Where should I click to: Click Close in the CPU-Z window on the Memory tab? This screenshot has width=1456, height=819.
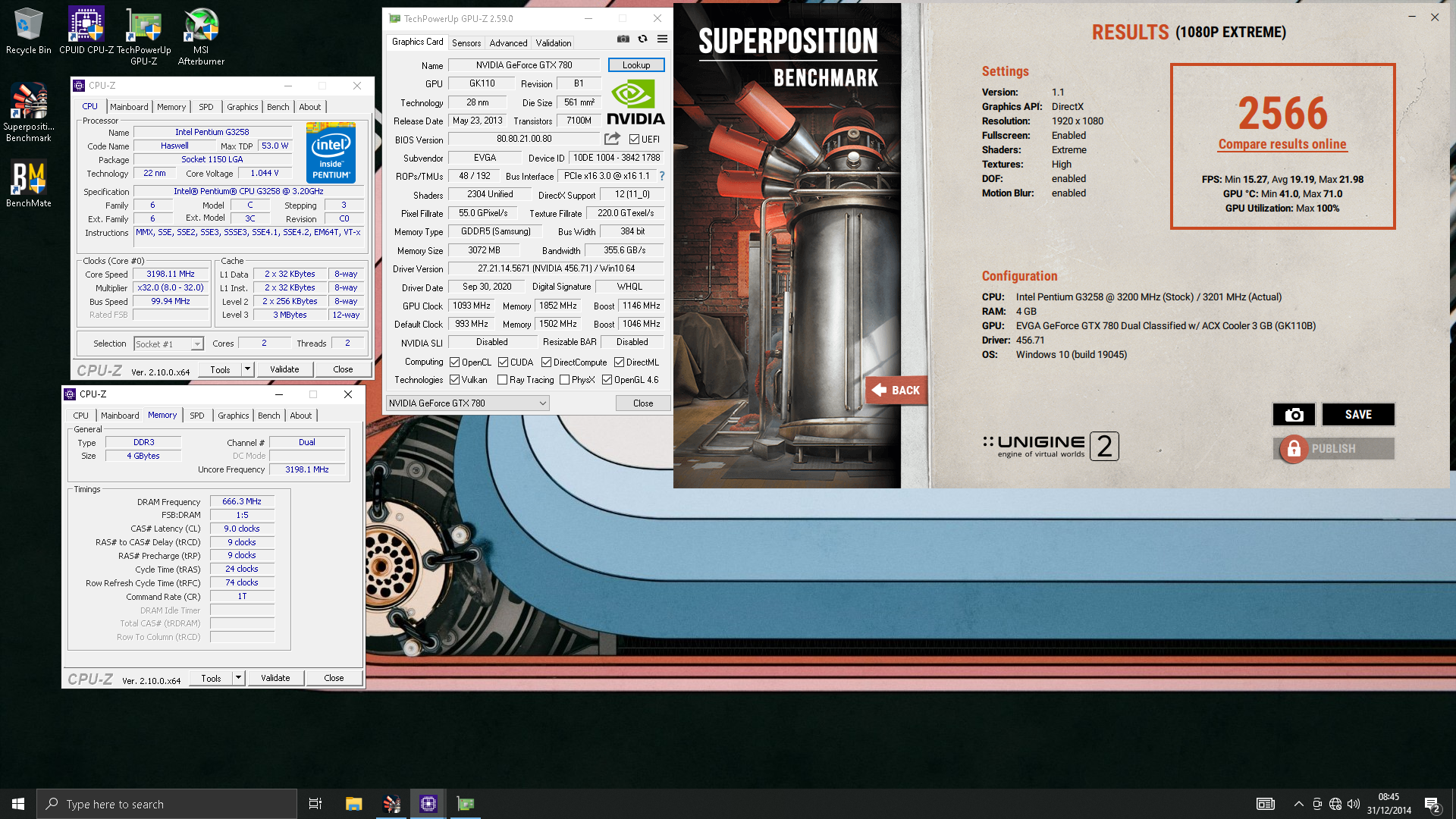[x=334, y=678]
